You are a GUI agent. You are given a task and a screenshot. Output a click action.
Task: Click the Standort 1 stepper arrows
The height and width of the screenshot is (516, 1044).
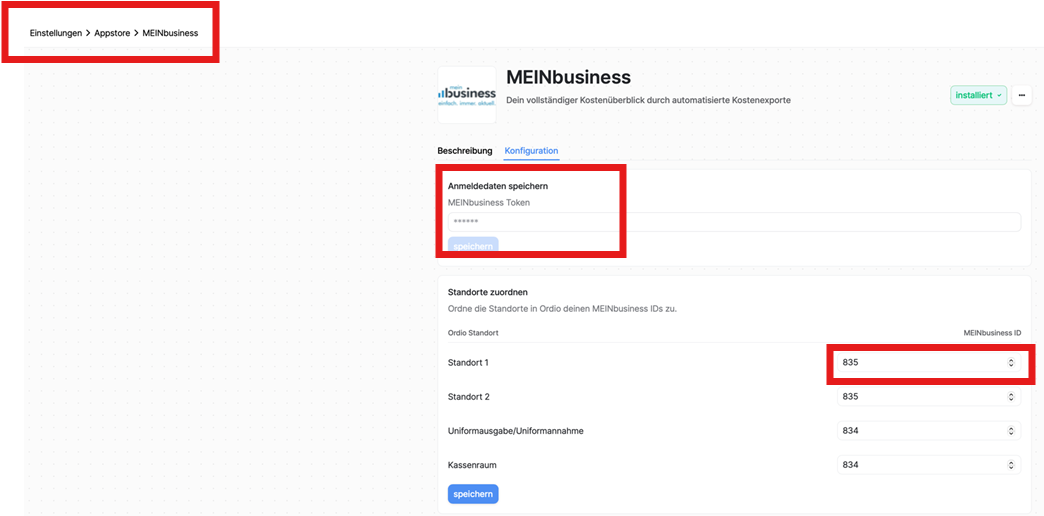point(1010,362)
